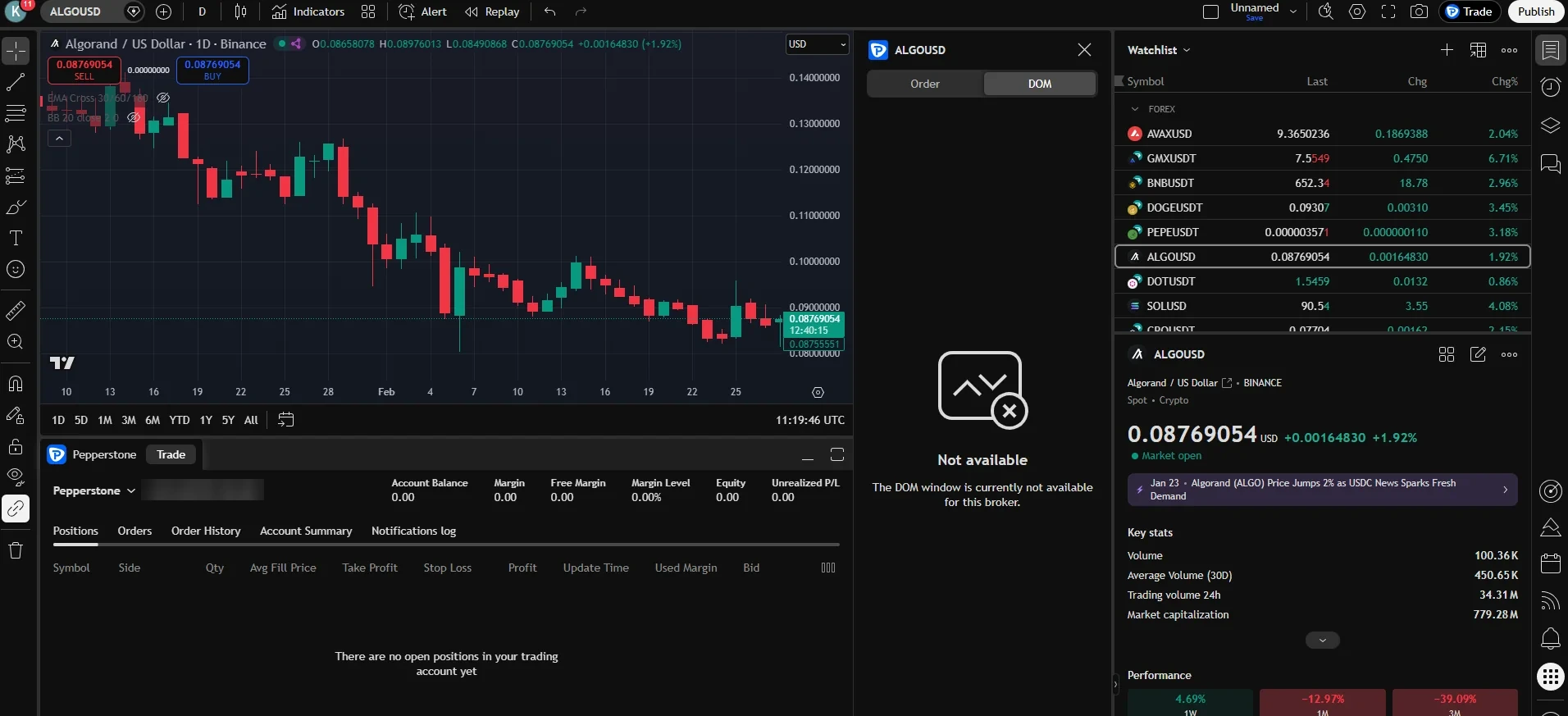Image resolution: width=1568 pixels, height=716 pixels.
Task: Open the indicator templates grid icon
Action: [368, 11]
